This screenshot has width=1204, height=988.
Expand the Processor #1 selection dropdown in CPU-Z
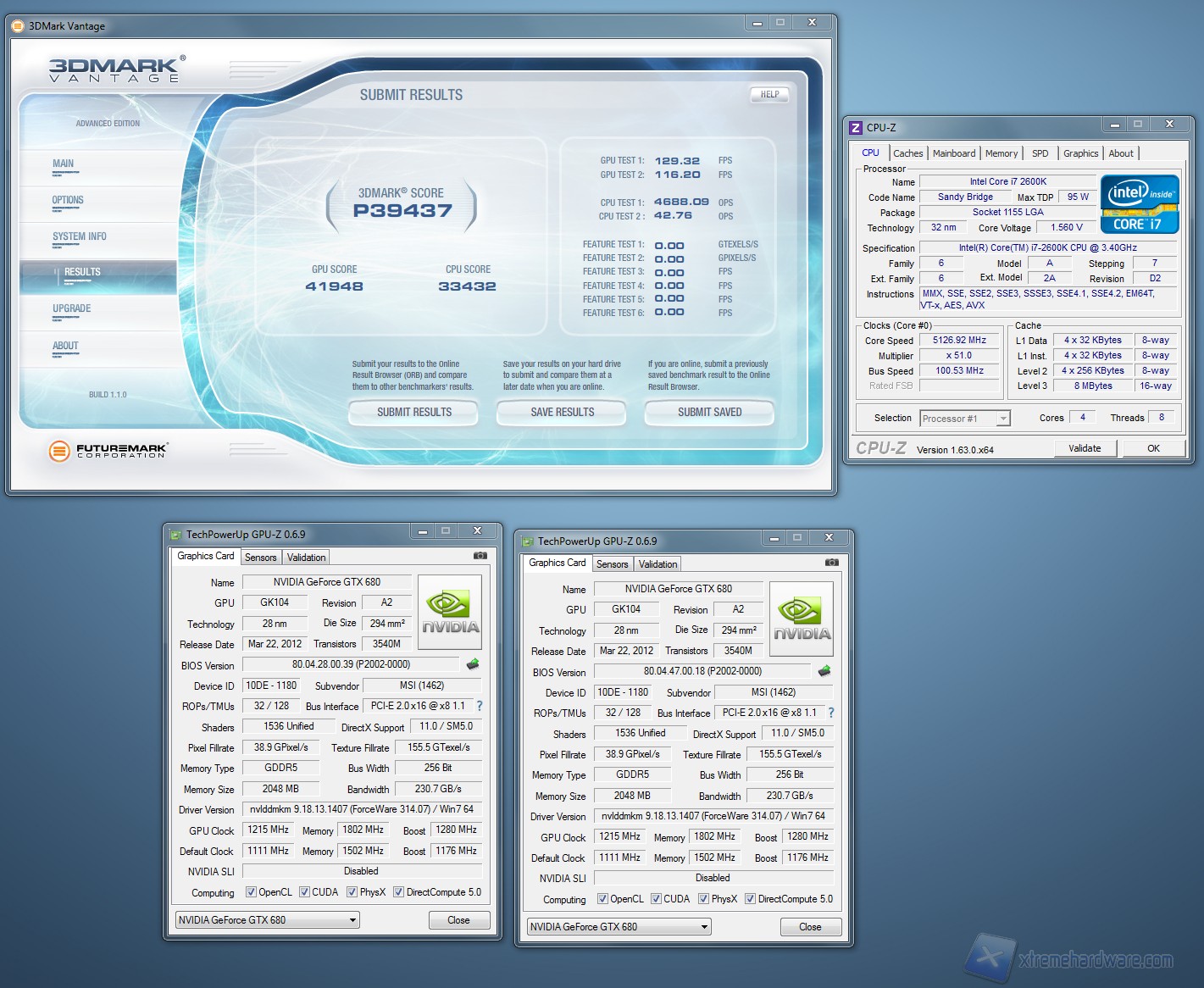(965, 419)
